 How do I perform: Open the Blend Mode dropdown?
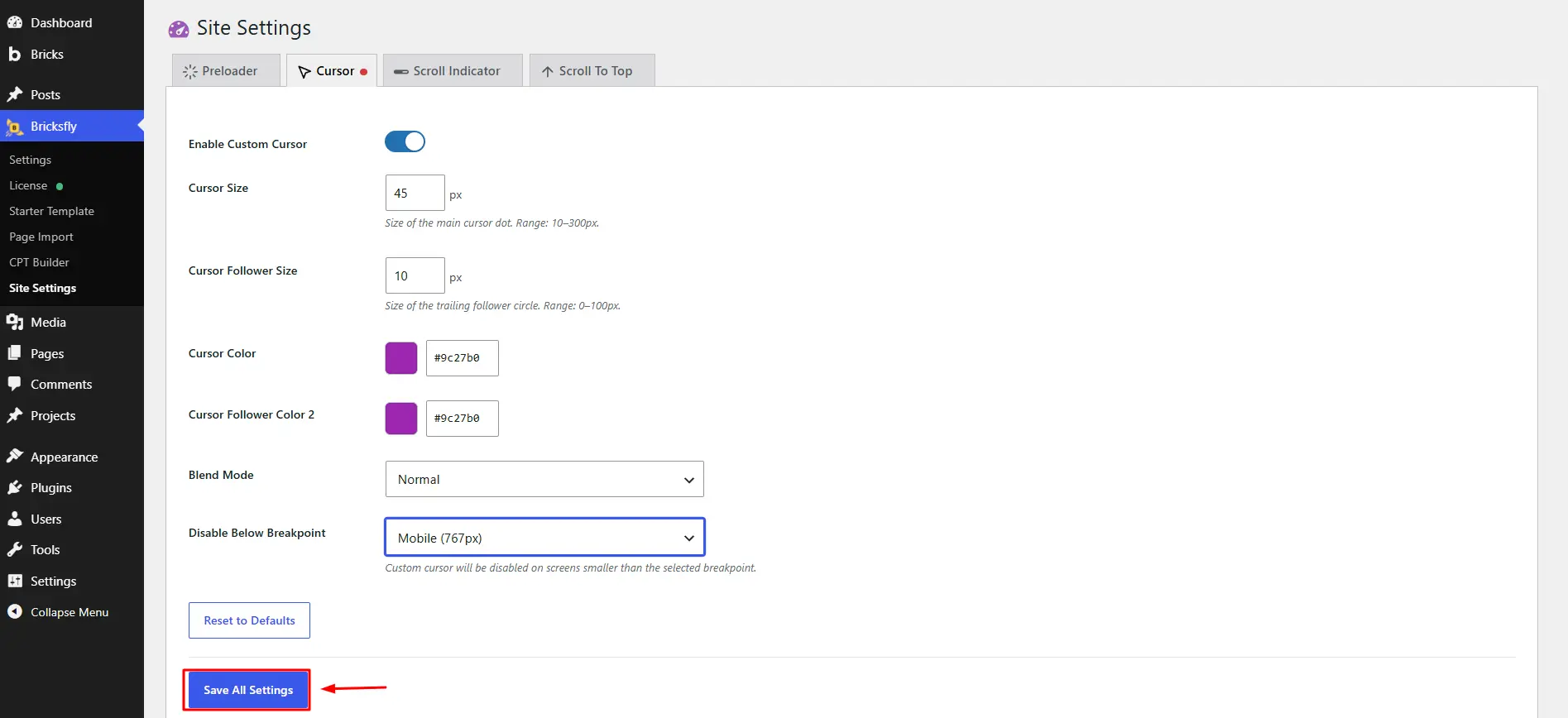(544, 479)
